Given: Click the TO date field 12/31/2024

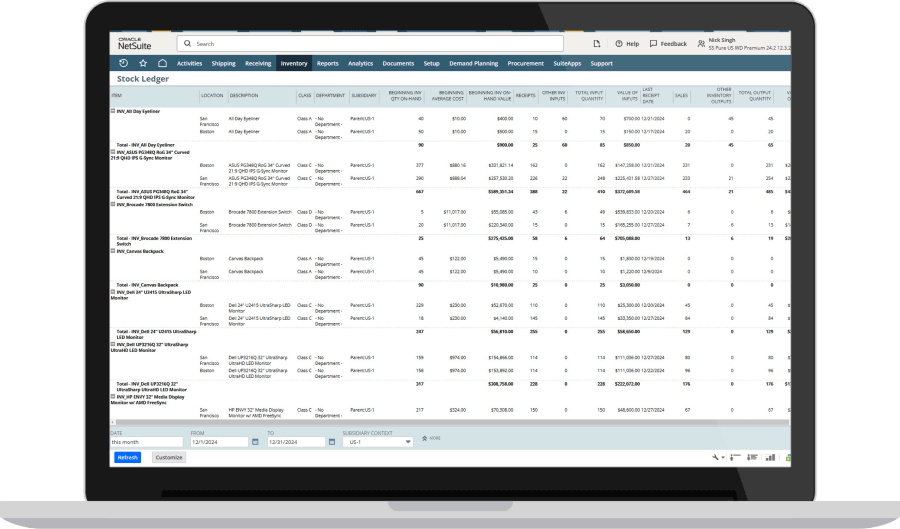Looking at the screenshot, I should [x=296, y=442].
